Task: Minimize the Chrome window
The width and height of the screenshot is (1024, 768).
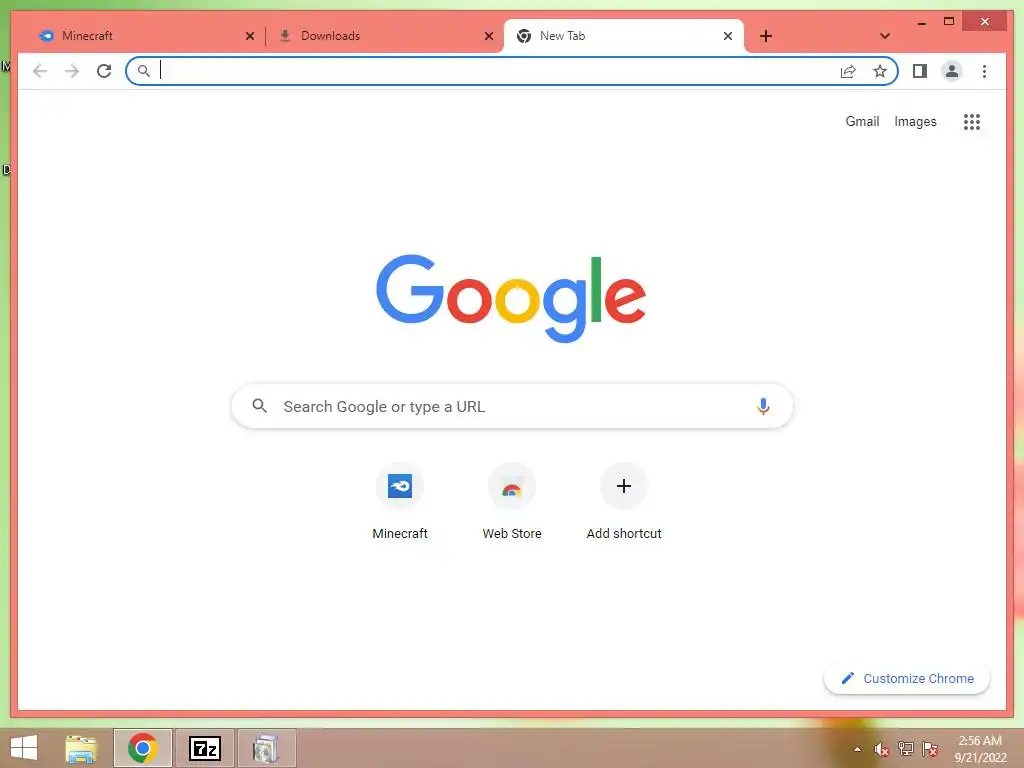Action: [921, 22]
